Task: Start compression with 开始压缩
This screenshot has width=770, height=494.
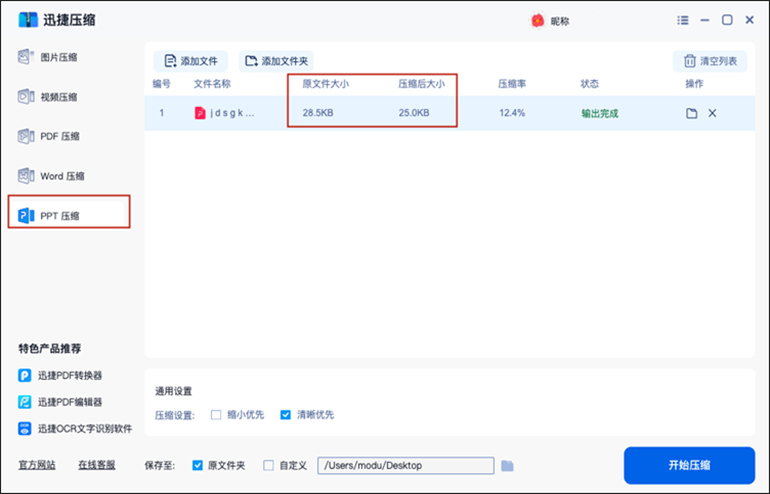Action: click(x=689, y=465)
